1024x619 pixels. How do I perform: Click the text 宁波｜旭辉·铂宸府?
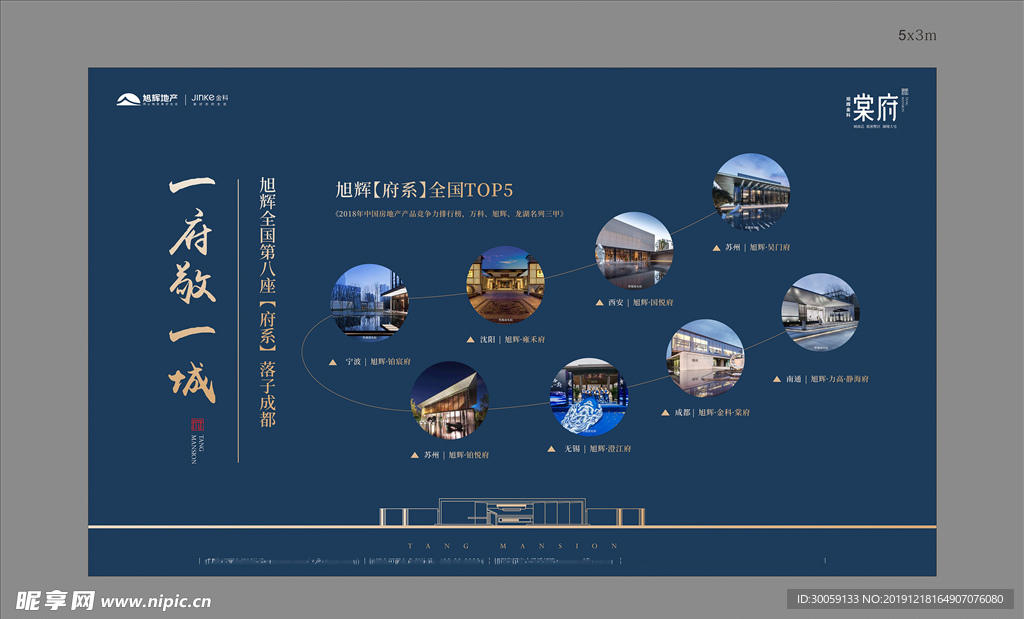(x=378, y=362)
